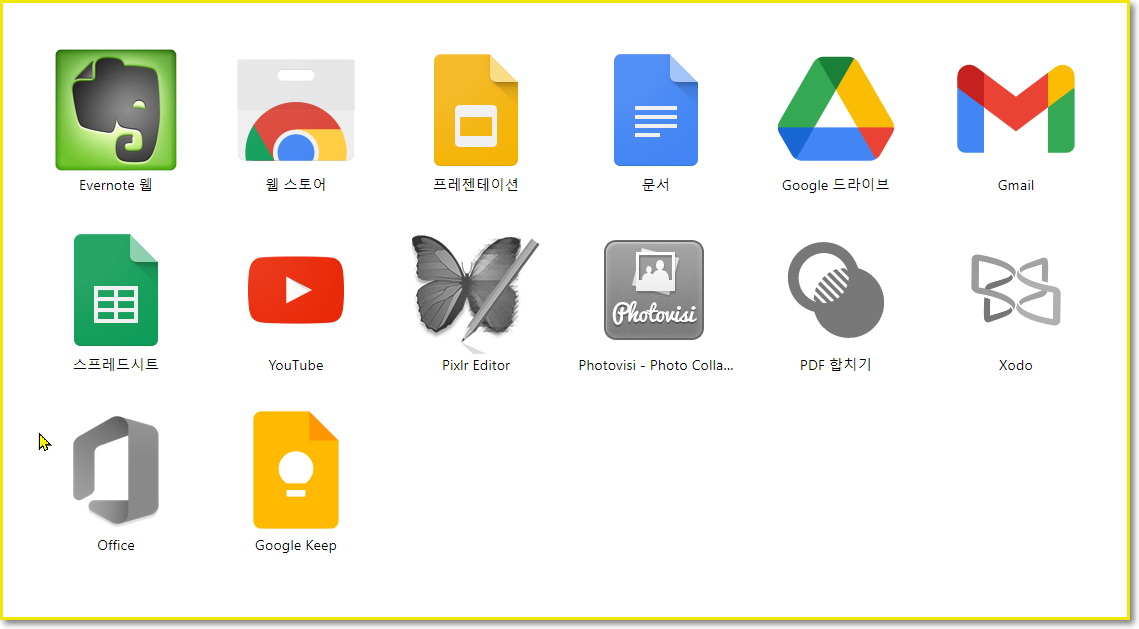Click the 'PDF 합치기' label
Image resolution: width=1139 pixels, height=629 pixels.
(x=835, y=365)
